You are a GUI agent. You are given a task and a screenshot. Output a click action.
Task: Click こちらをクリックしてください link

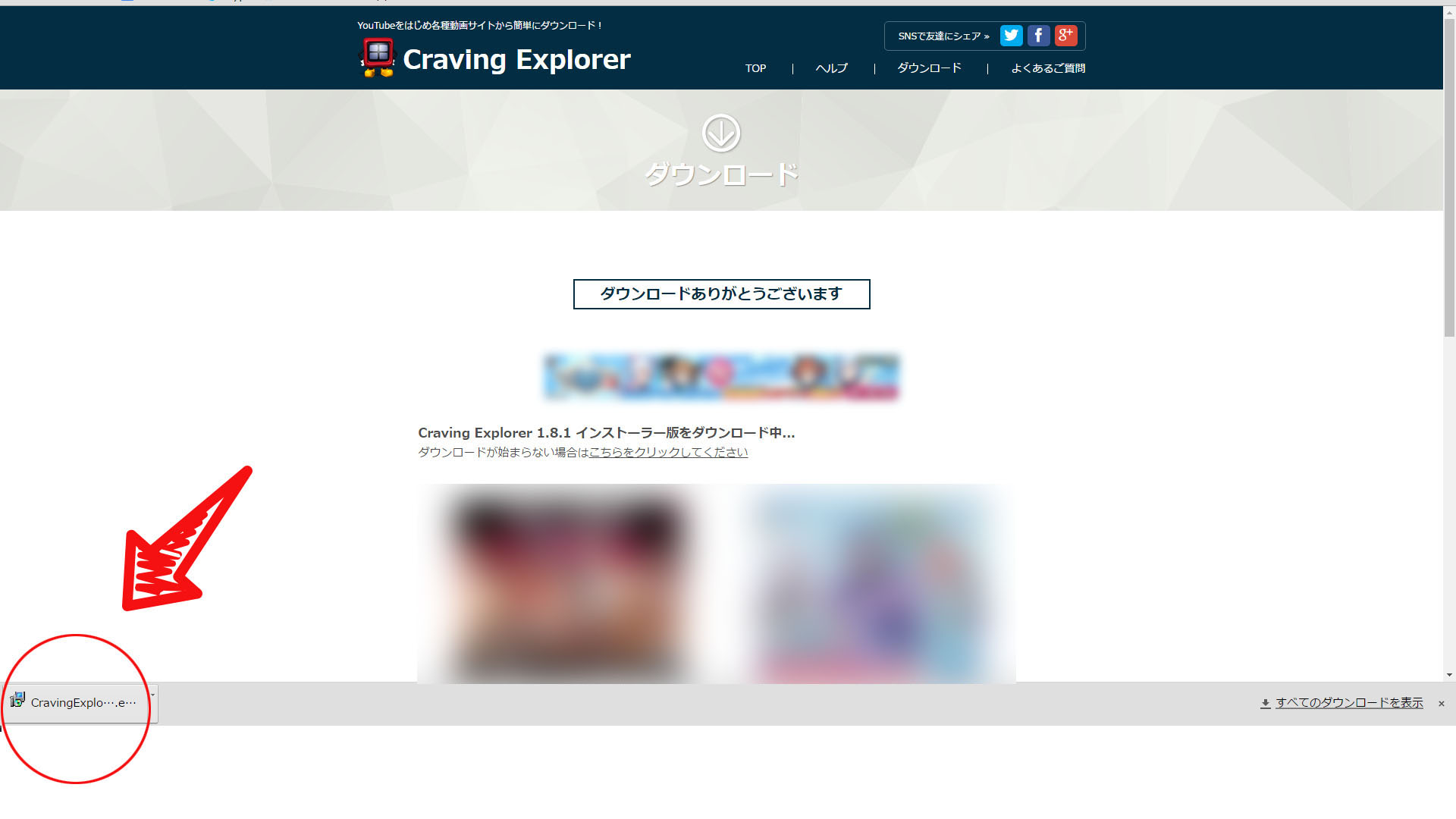point(668,452)
